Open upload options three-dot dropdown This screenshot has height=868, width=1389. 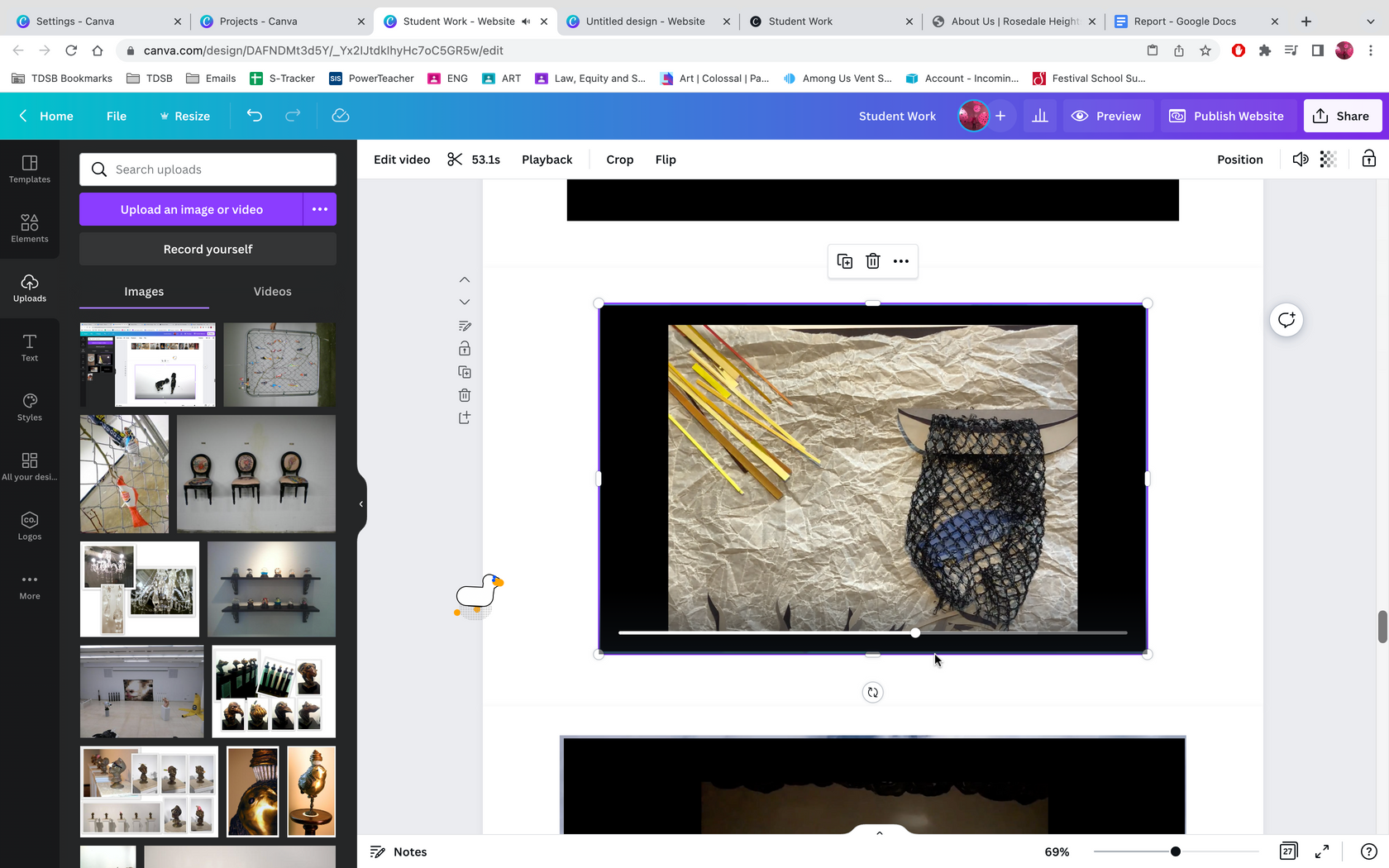320,209
